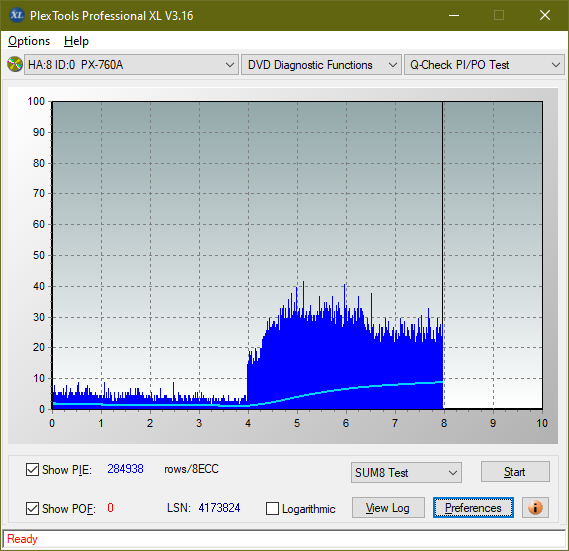Click the PlexTools XL app icon
The width and height of the screenshot is (569, 551).
pos(16,15)
